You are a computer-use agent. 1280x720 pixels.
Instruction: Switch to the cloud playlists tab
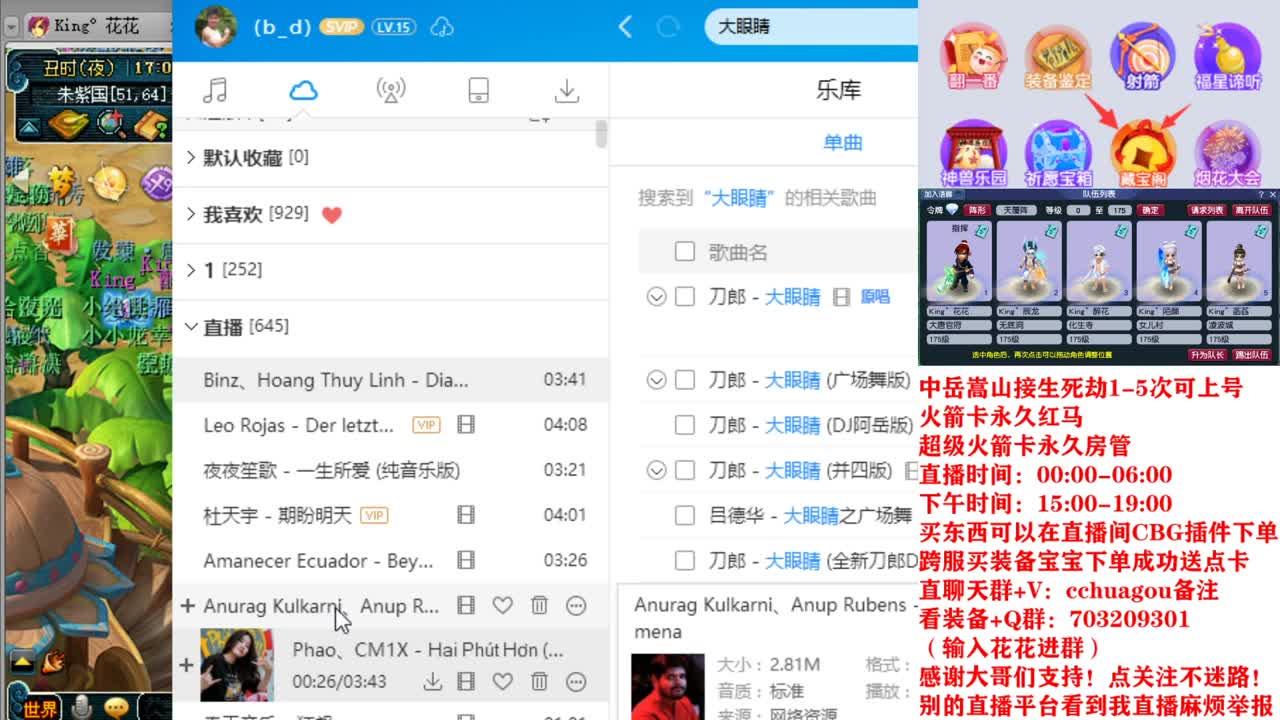point(303,90)
